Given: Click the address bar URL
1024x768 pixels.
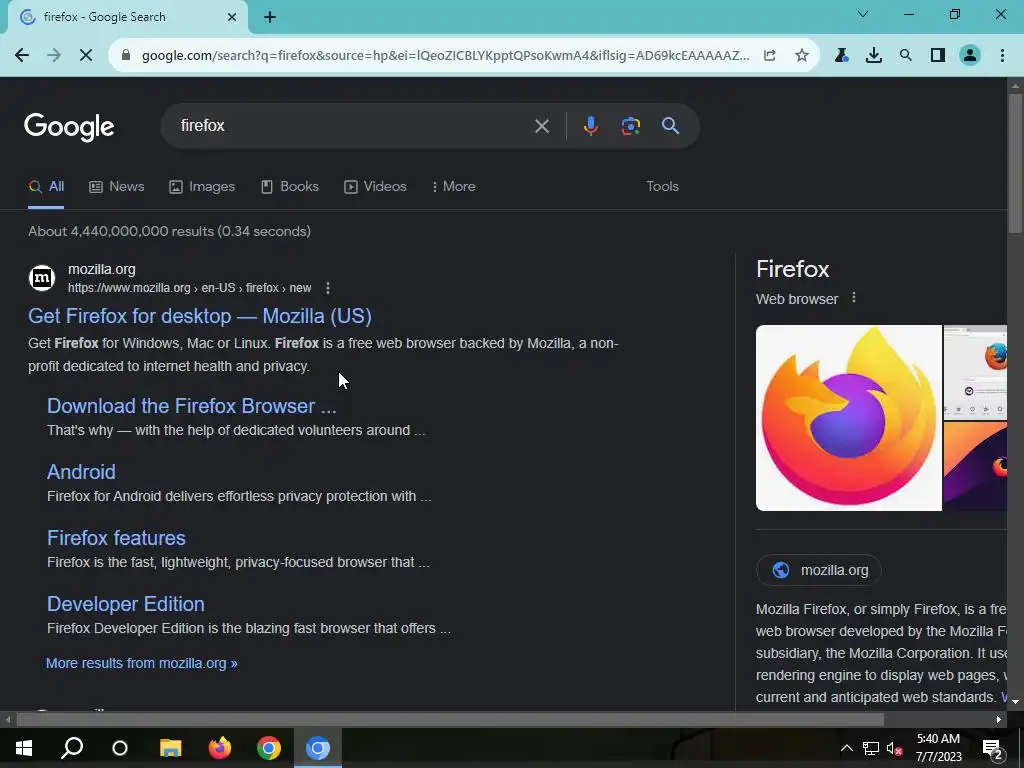Looking at the screenshot, I should tap(445, 56).
